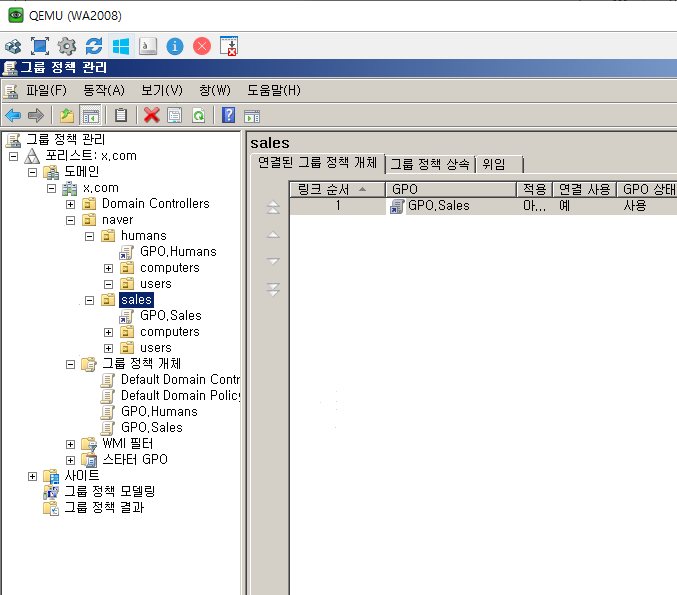Click the QEMU cubes icon

pos(13,46)
